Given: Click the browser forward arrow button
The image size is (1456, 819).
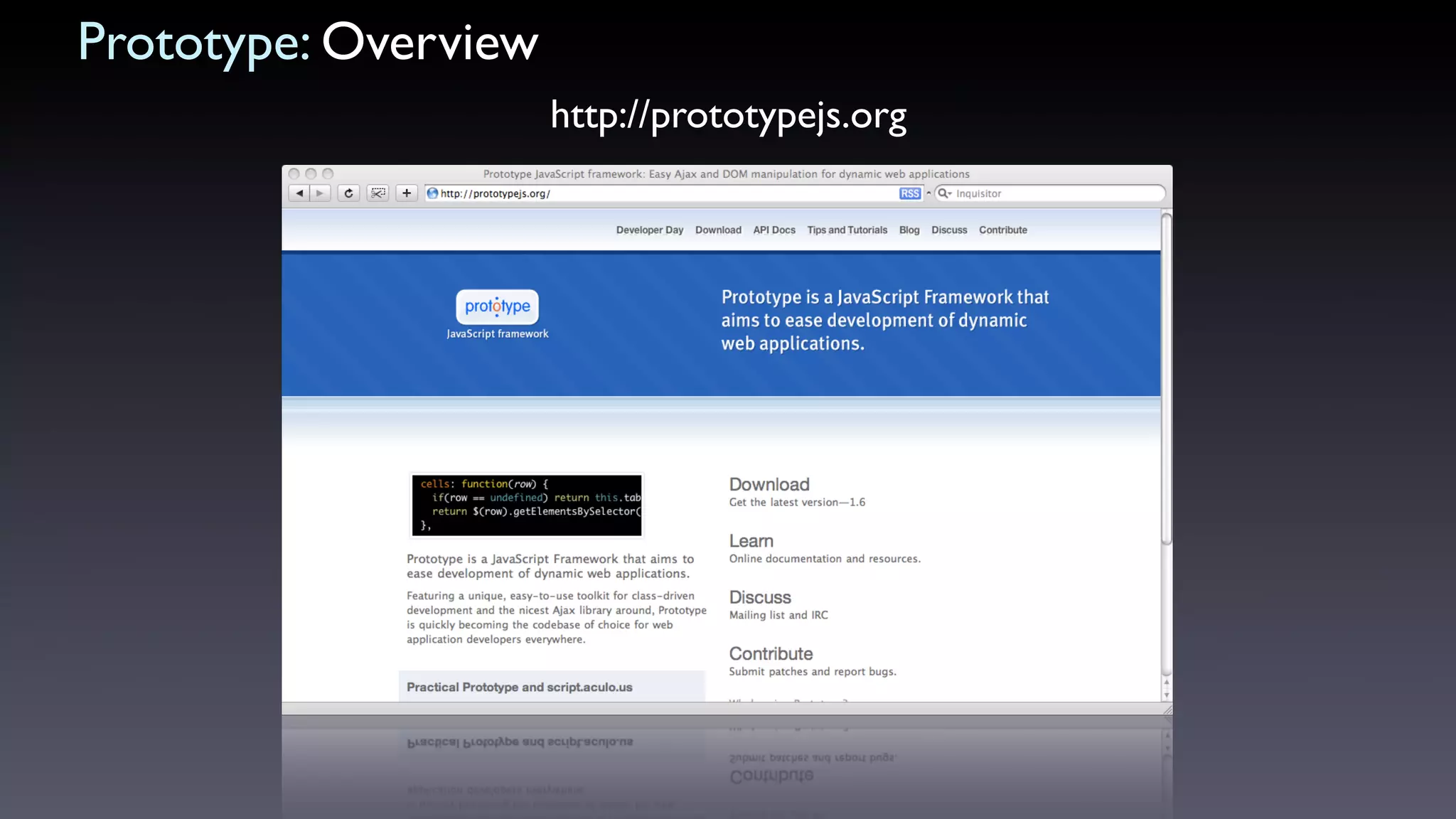Looking at the screenshot, I should click(x=321, y=193).
